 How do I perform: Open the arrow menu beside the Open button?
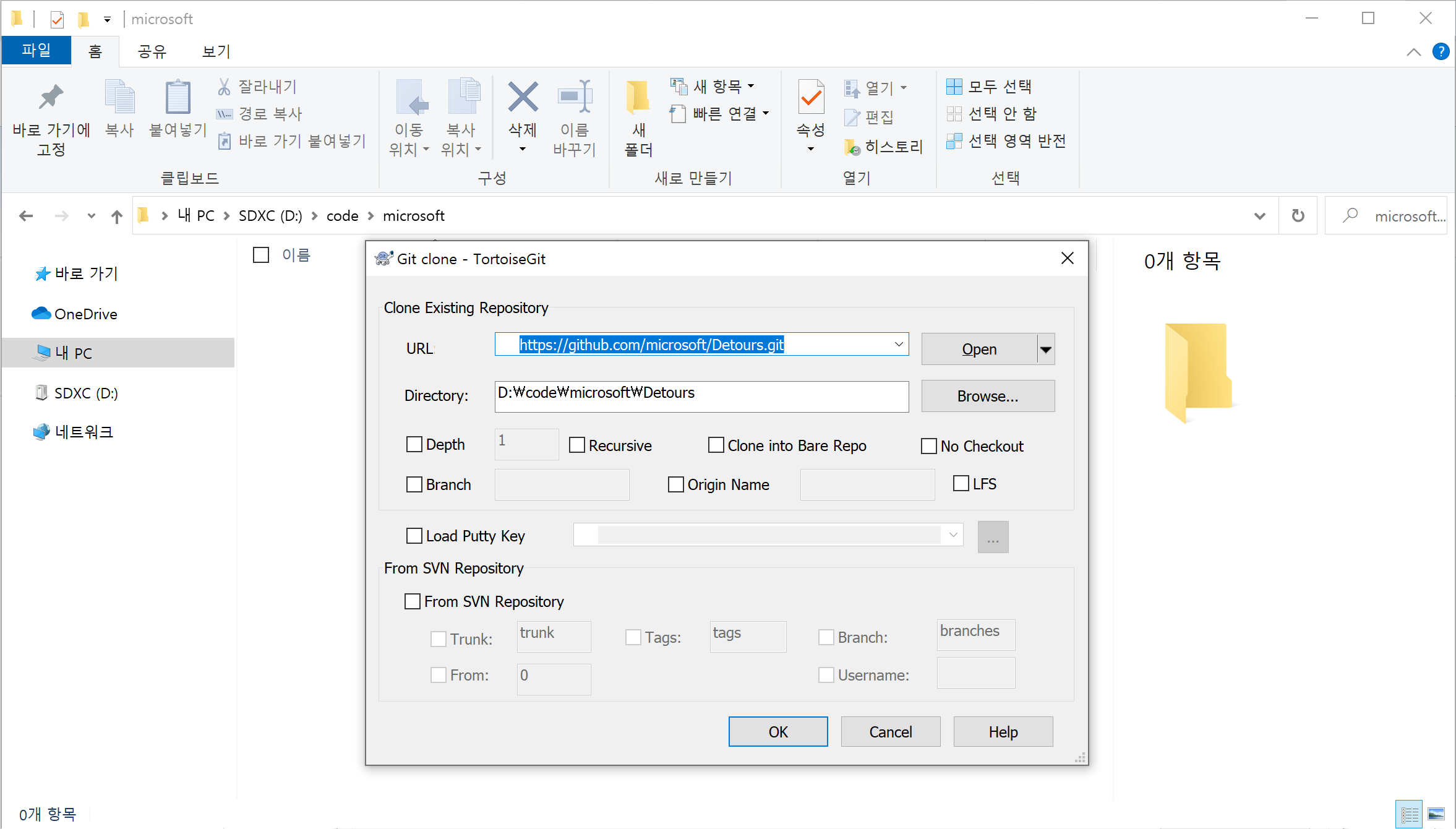[x=1046, y=350]
